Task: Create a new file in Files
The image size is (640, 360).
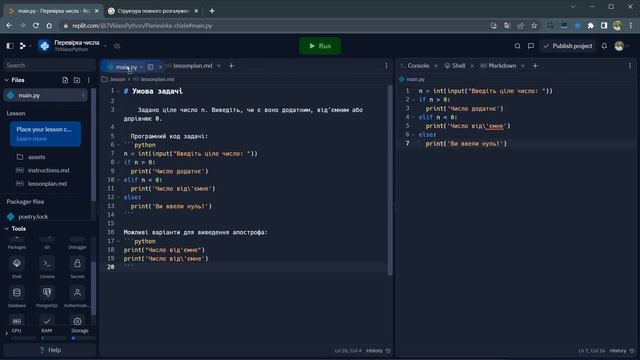Action: [x=65, y=80]
